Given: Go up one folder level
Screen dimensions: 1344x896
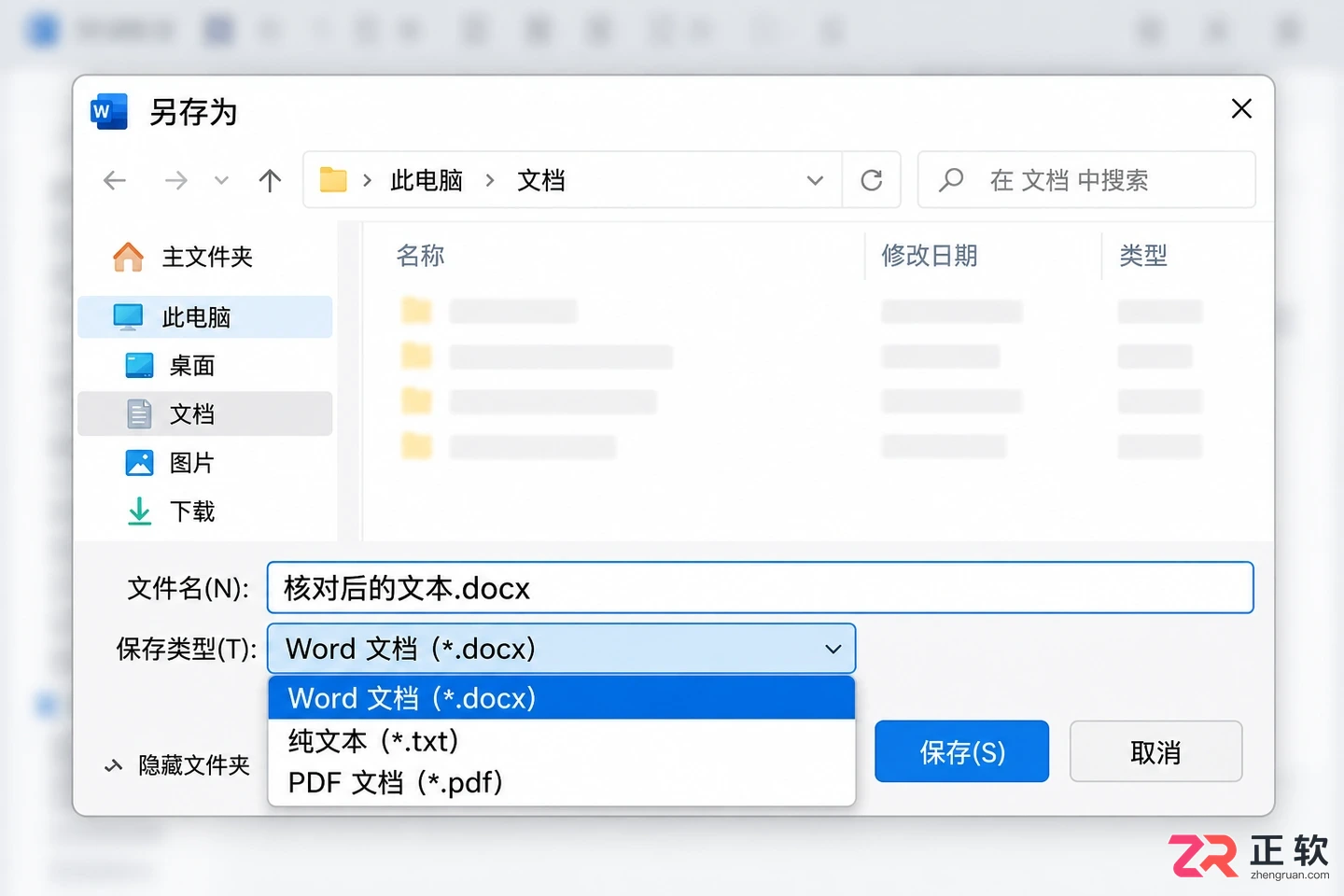Looking at the screenshot, I should (270, 180).
